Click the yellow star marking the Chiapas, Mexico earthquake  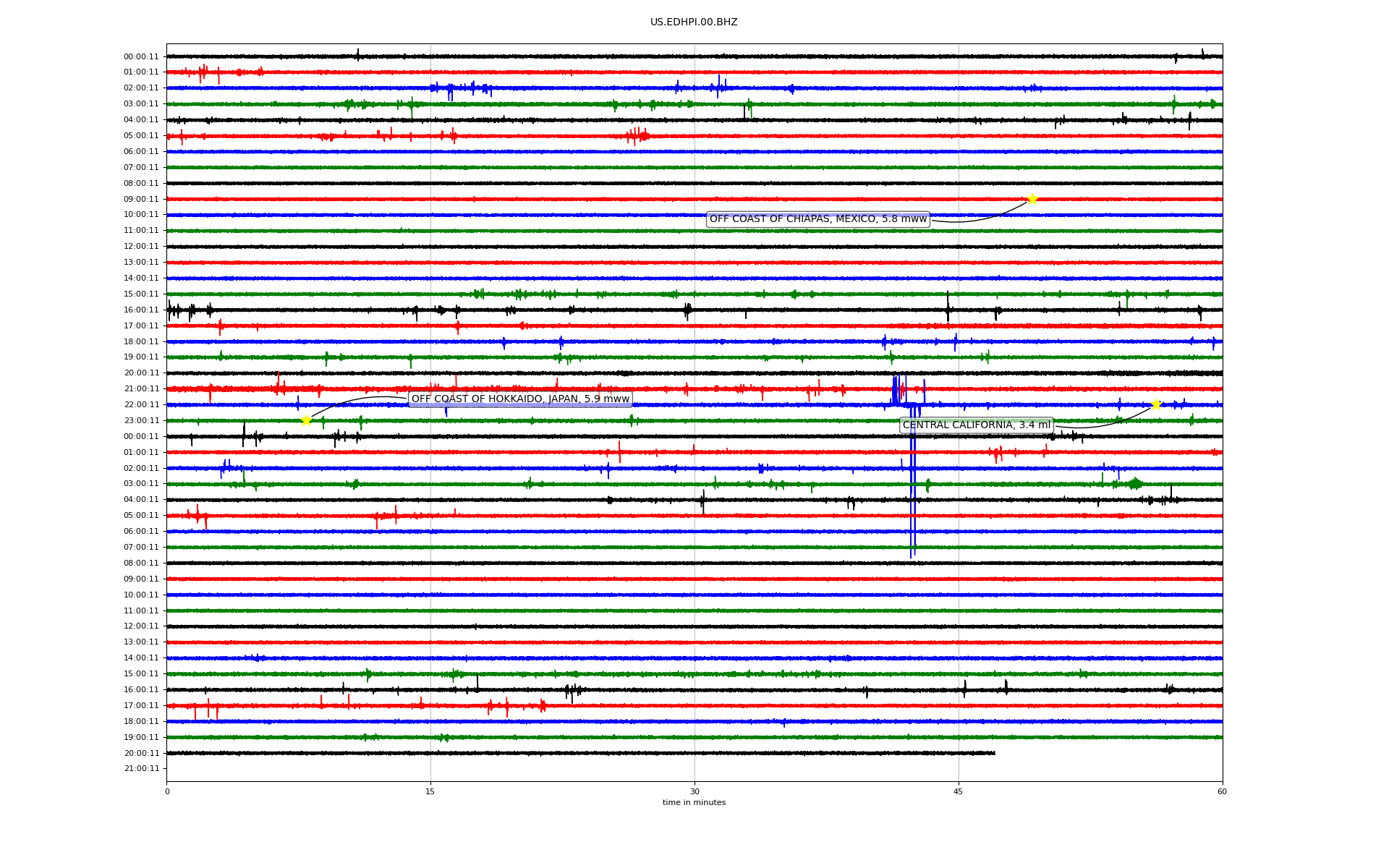tap(1032, 199)
